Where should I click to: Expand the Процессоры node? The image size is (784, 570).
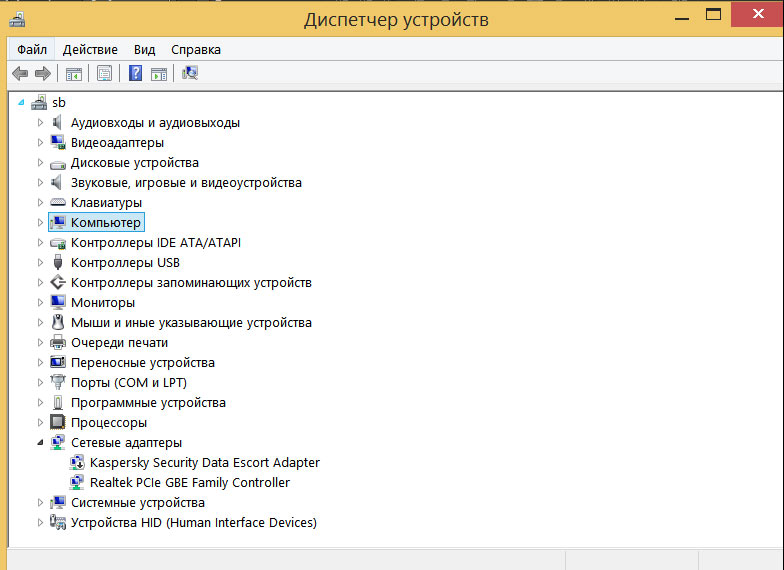(40, 422)
